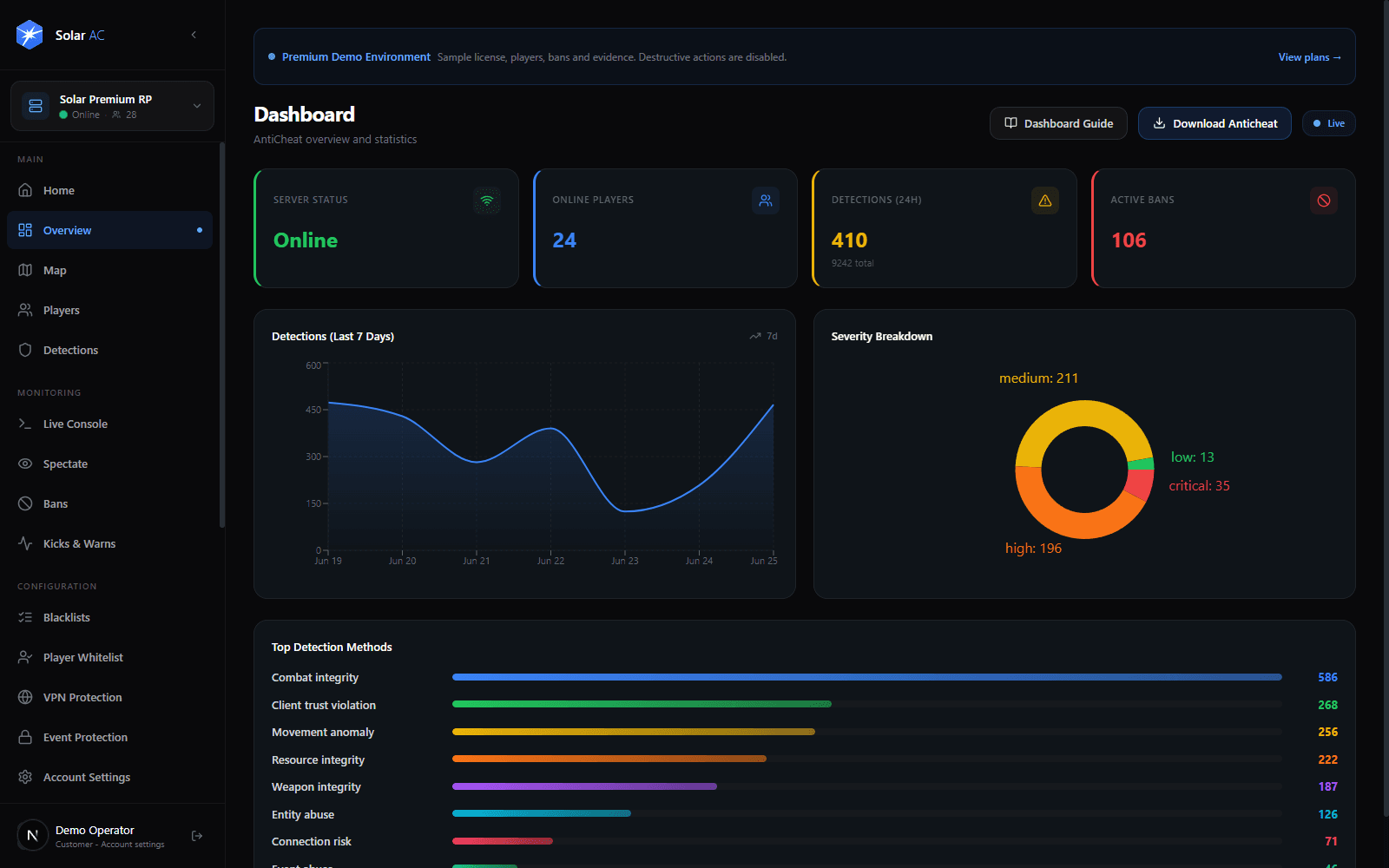Collapse the sidebar with the chevron arrow
This screenshot has width=1389, height=868.
(194, 35)
